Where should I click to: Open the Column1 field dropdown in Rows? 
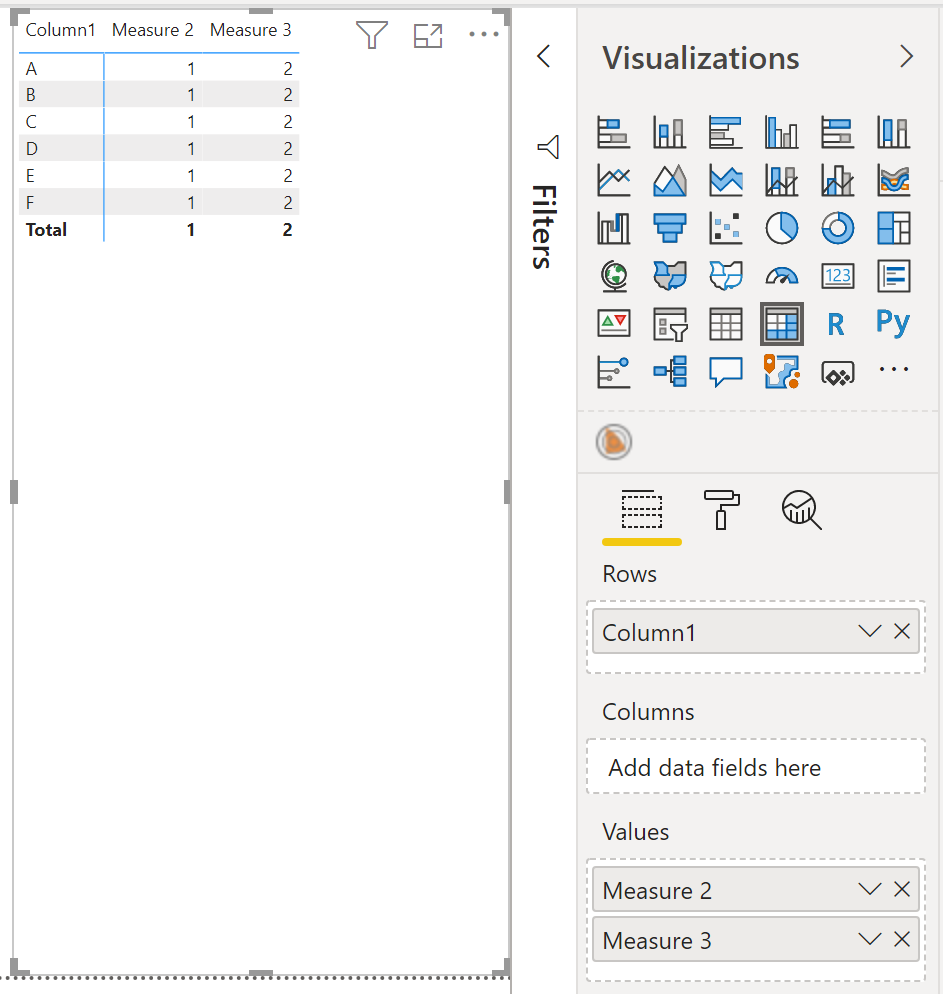[869, 631]
